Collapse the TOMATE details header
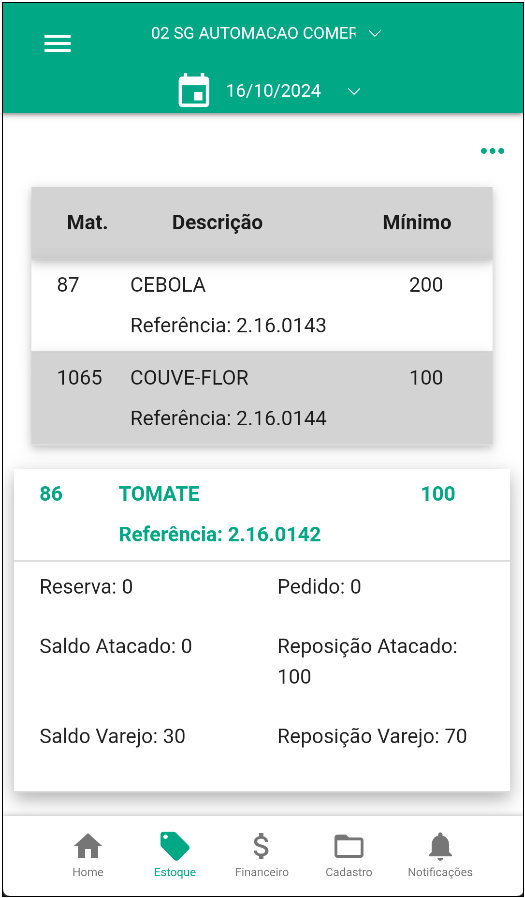 tap(262, 514)
